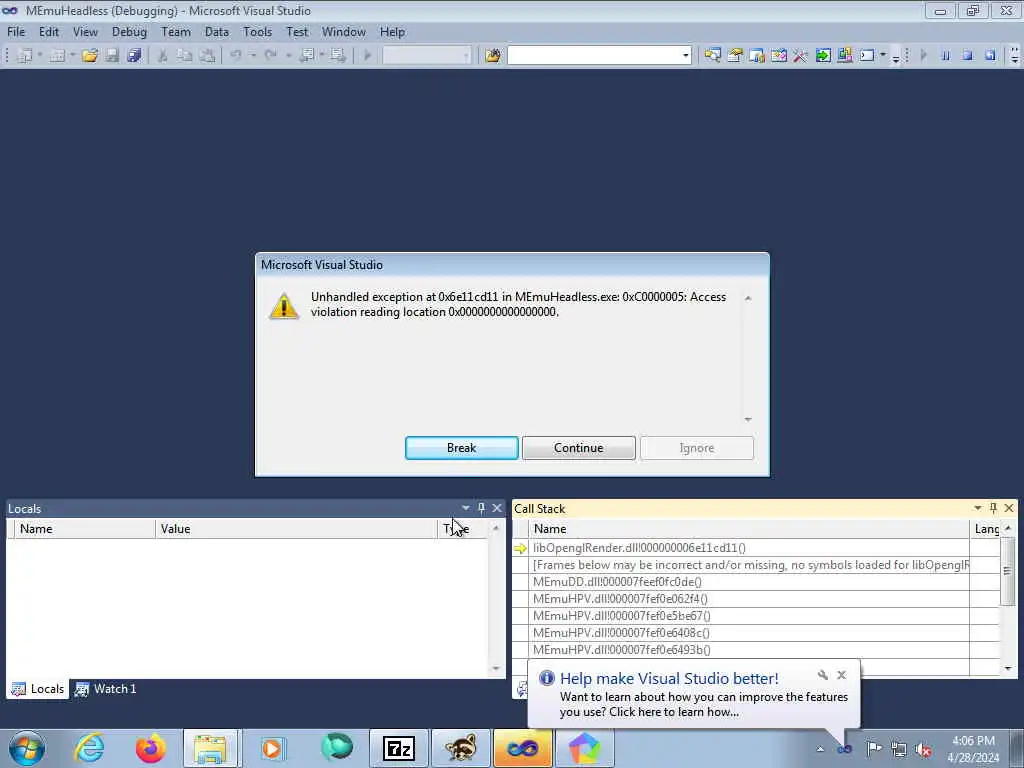Open Solution Explorer from the toolbar
This screenshot has width=1024, height=768.
pyautogui.click(x=712, y=56)
